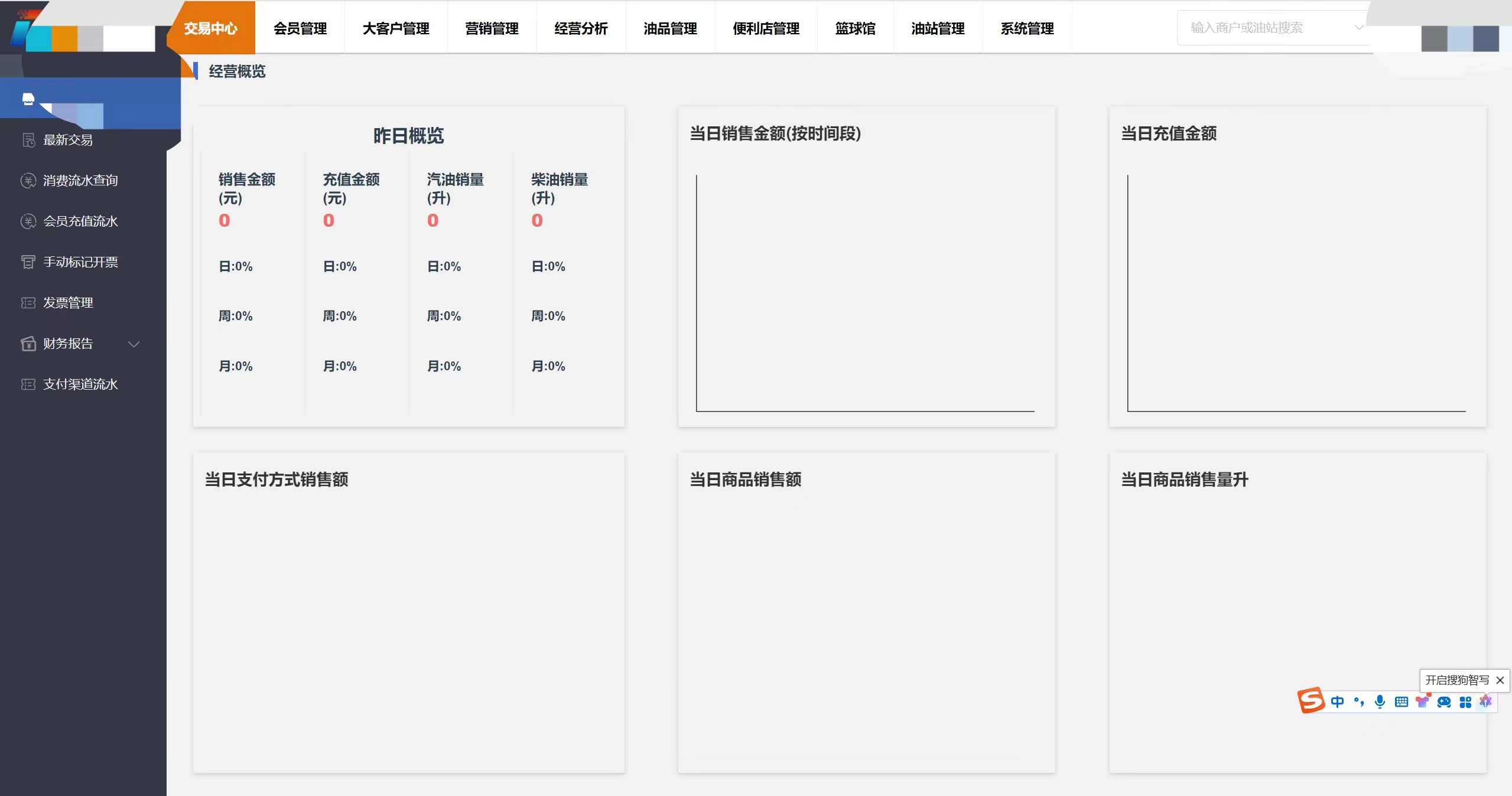Screen dimensions: 1512x796
Task: Click the red 0 under 柴油销量
Action: click(x=536, y=220)
